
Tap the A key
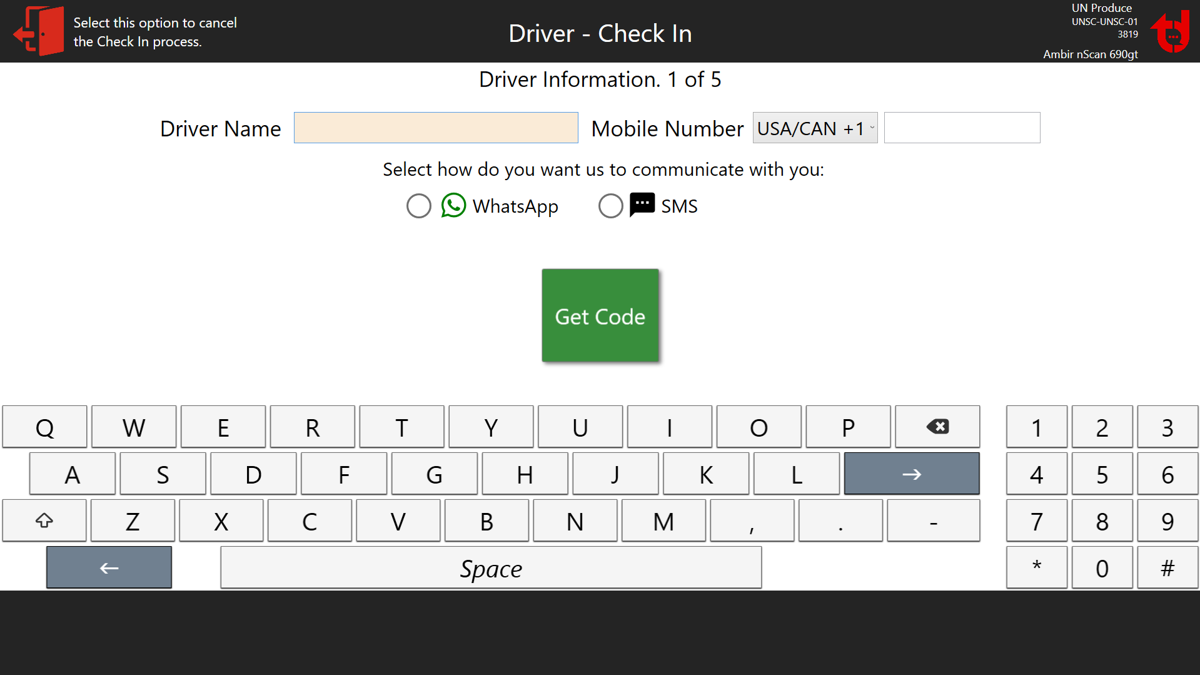coord(72,474)
